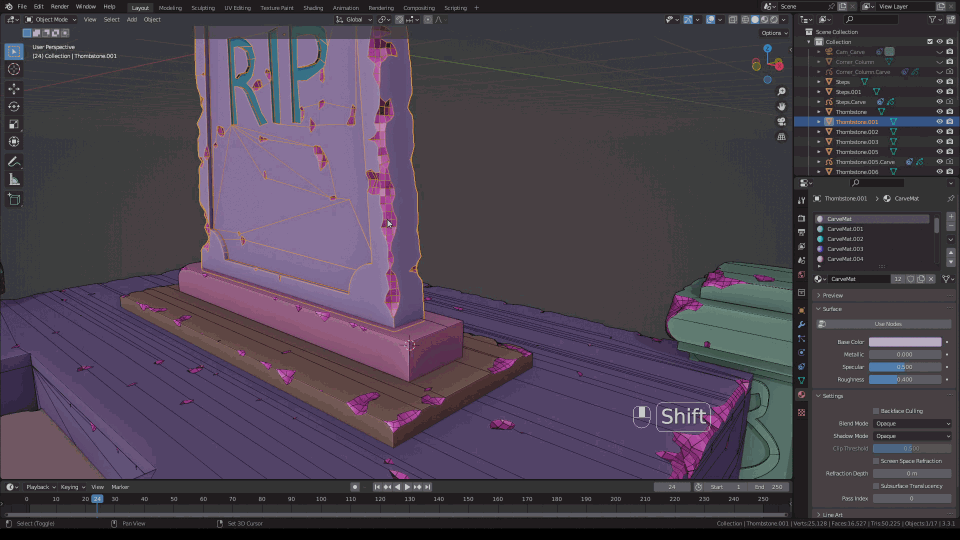
Task: Activate the Measure tool
Action: (x=14, y=180)
